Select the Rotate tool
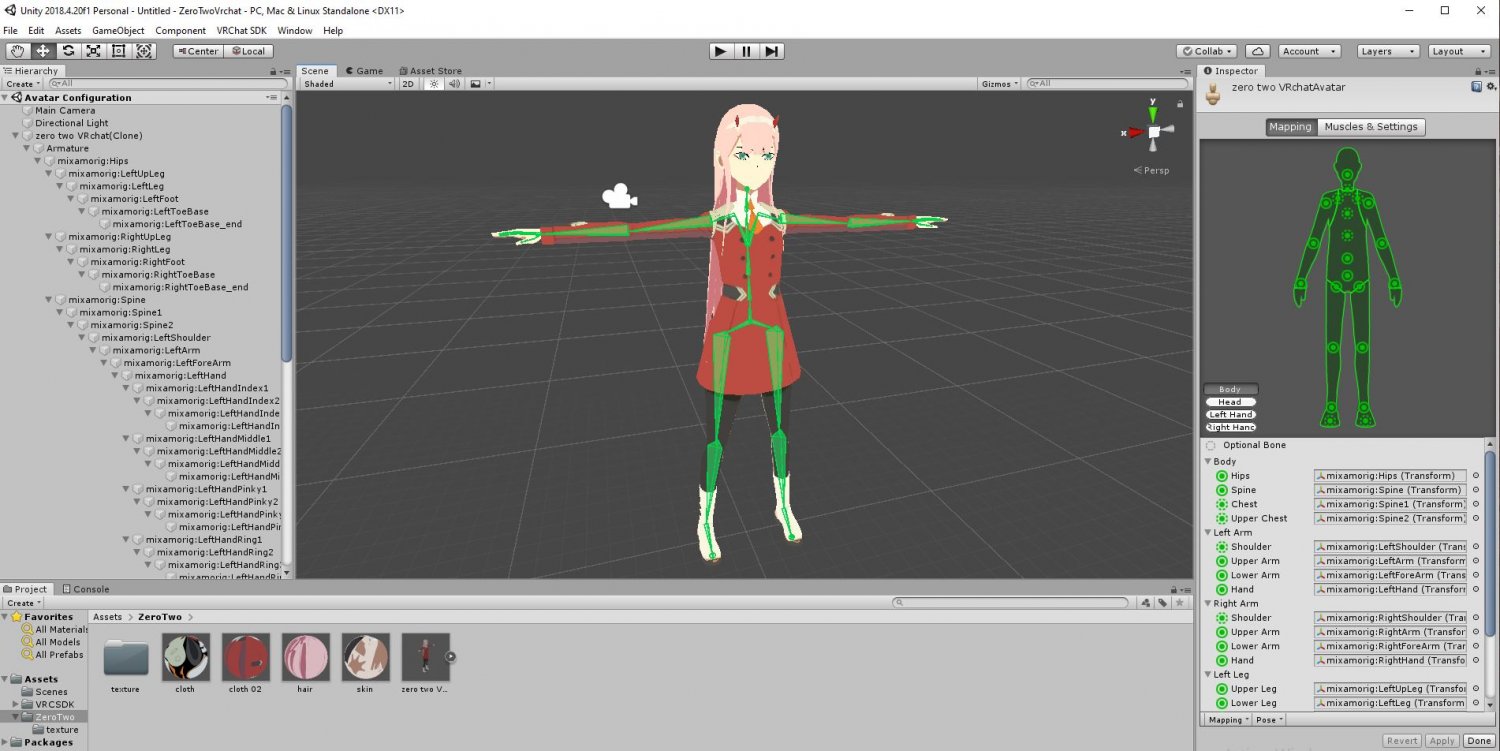Image resolution: width=1500 pixels, height=751 pixels. coord(68,51)
